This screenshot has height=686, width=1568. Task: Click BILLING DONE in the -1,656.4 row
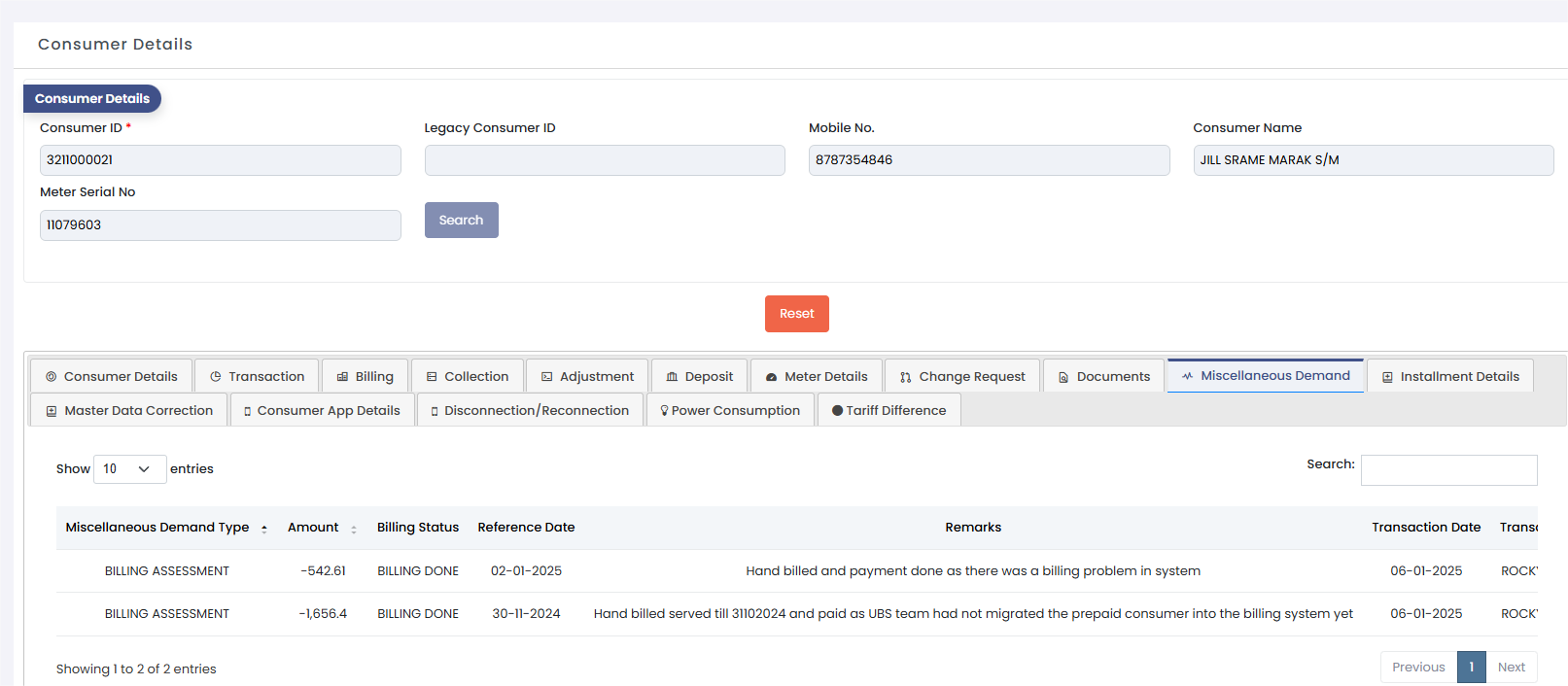point(418,614)
